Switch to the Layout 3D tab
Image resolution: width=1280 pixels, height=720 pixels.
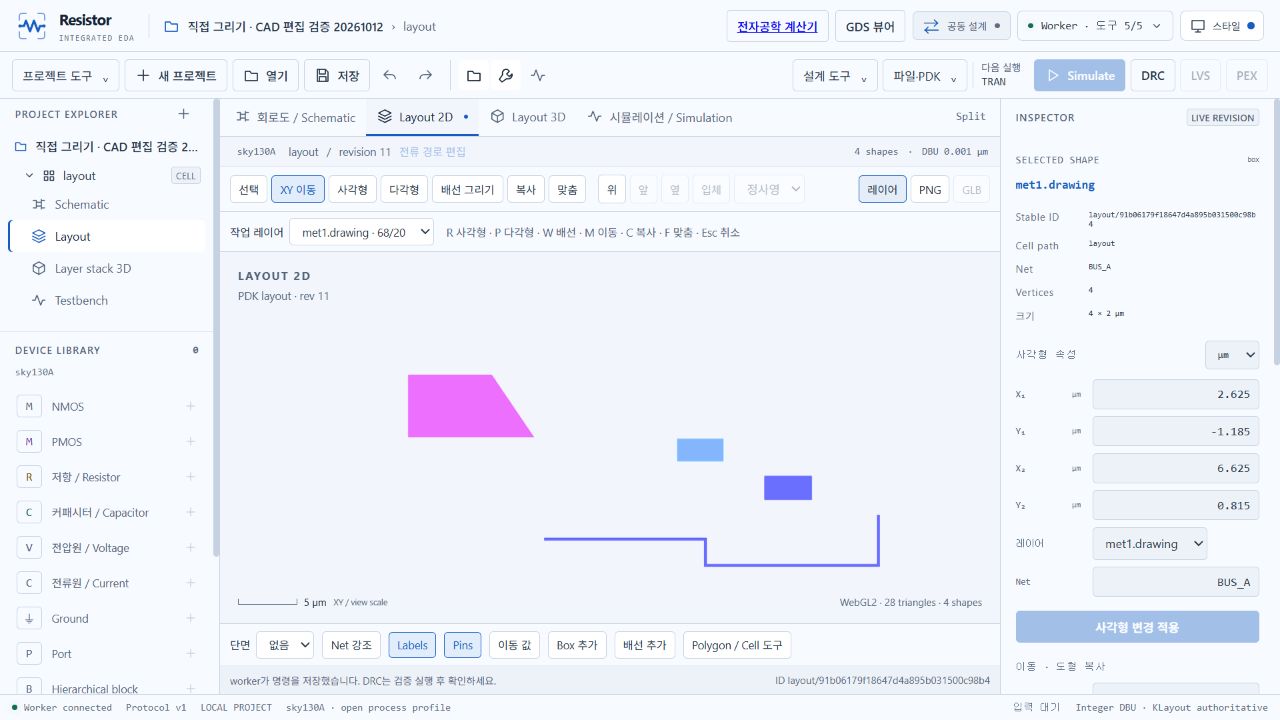tap(528, 117)
